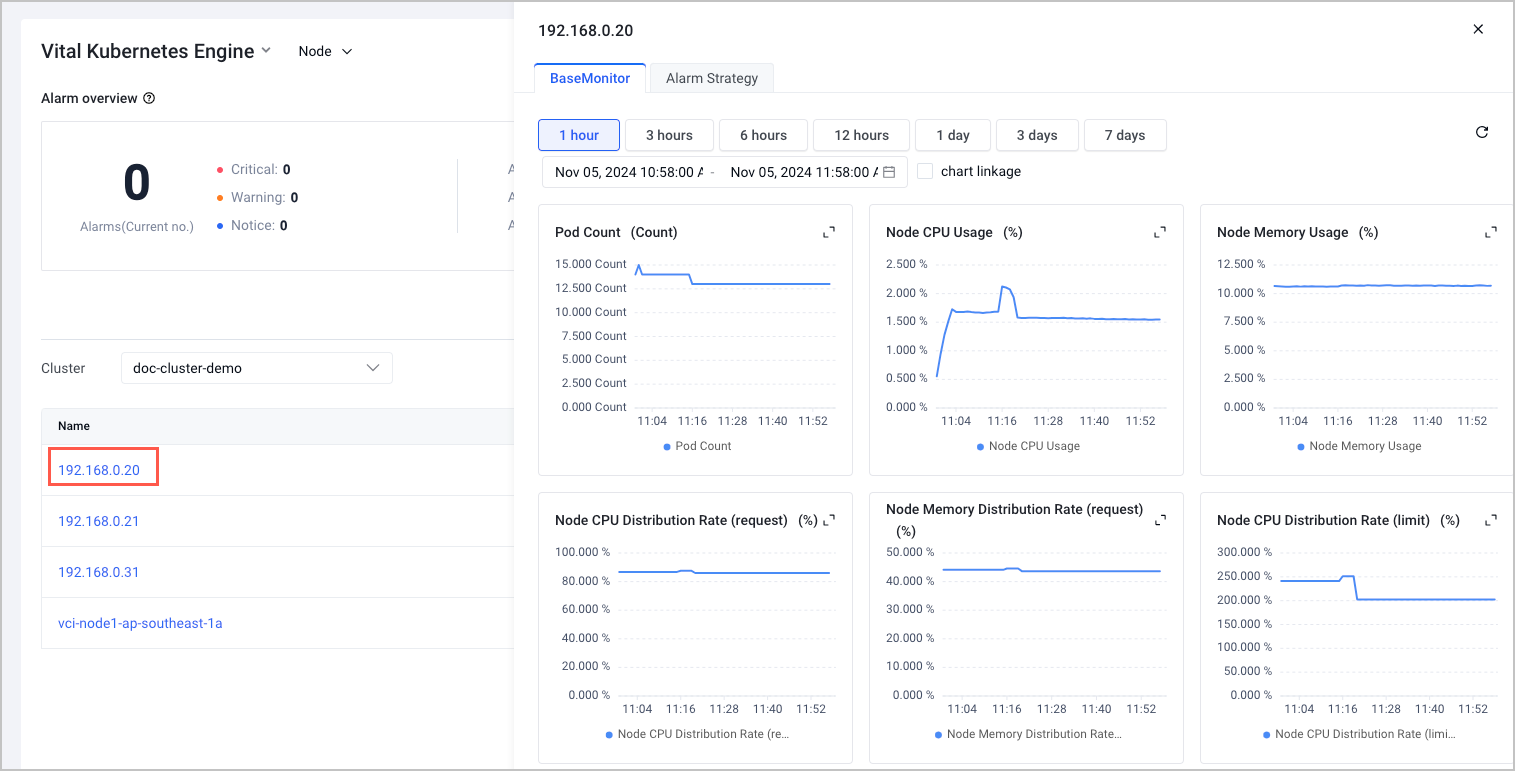Toggle Node Memory Distribution Rate legend
This screenshot has width=1515, height=771.
[1028, 734]
